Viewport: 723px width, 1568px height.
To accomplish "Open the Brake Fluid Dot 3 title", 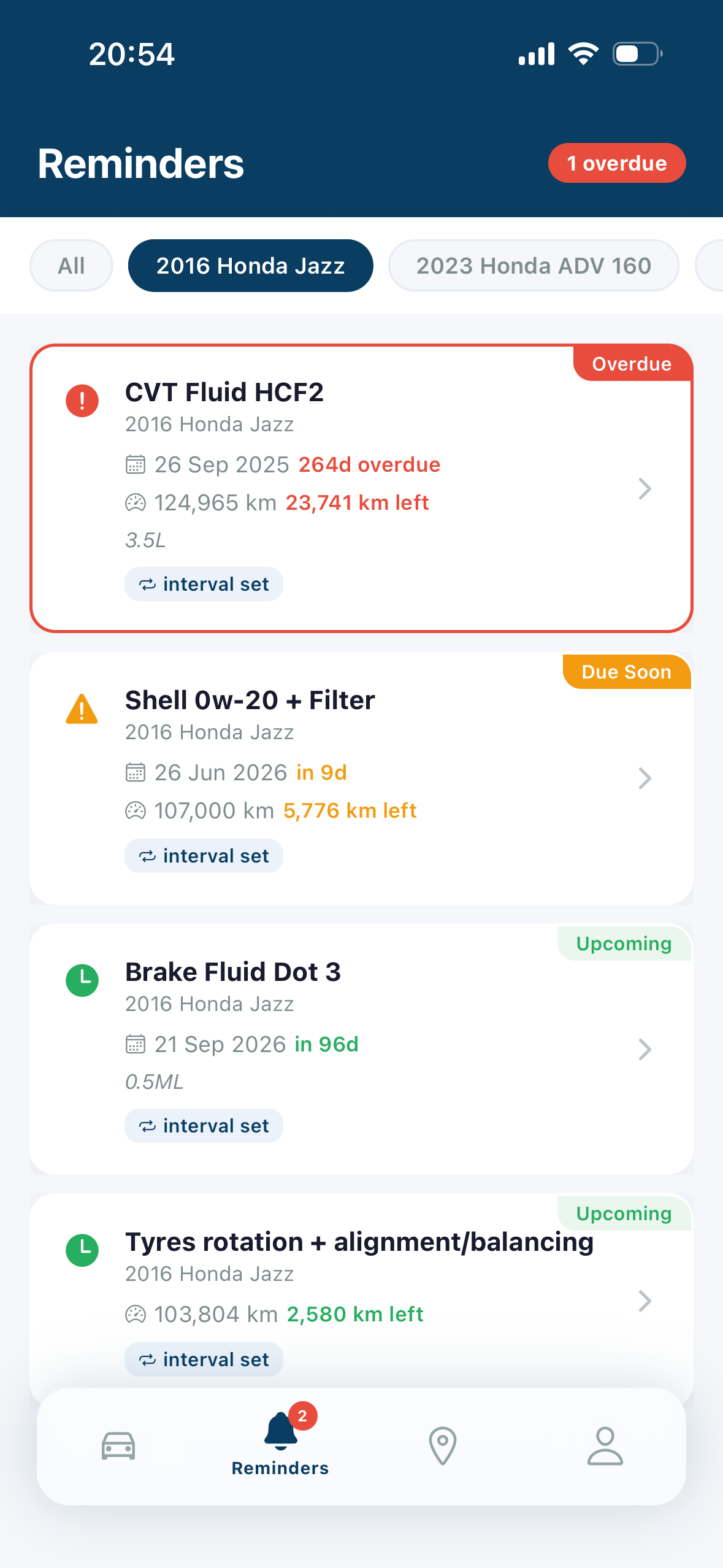I will click(232, 972).
